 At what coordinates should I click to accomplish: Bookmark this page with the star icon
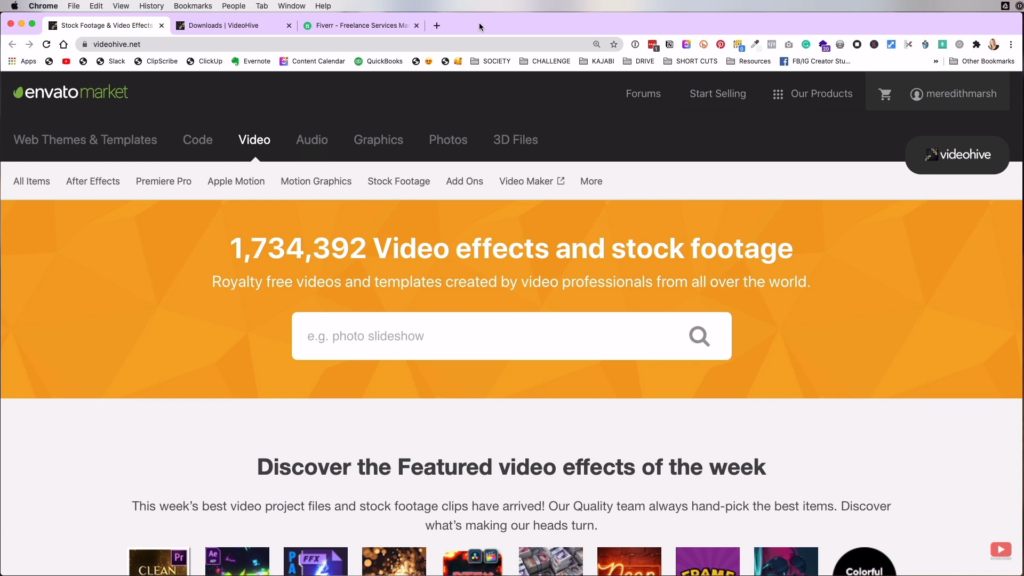pos(614,44)
